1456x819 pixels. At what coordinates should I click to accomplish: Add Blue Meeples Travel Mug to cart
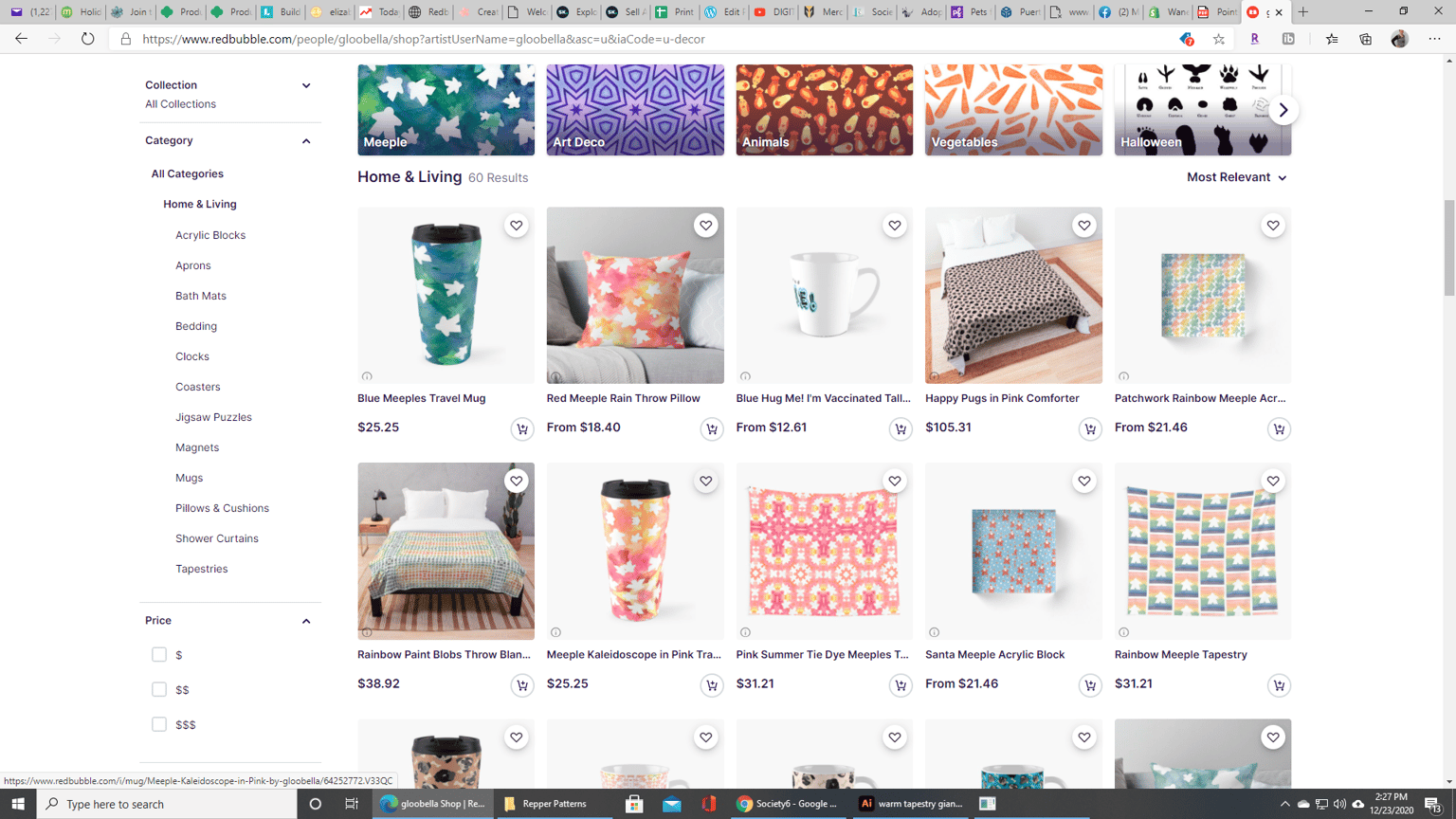(522, 429)
